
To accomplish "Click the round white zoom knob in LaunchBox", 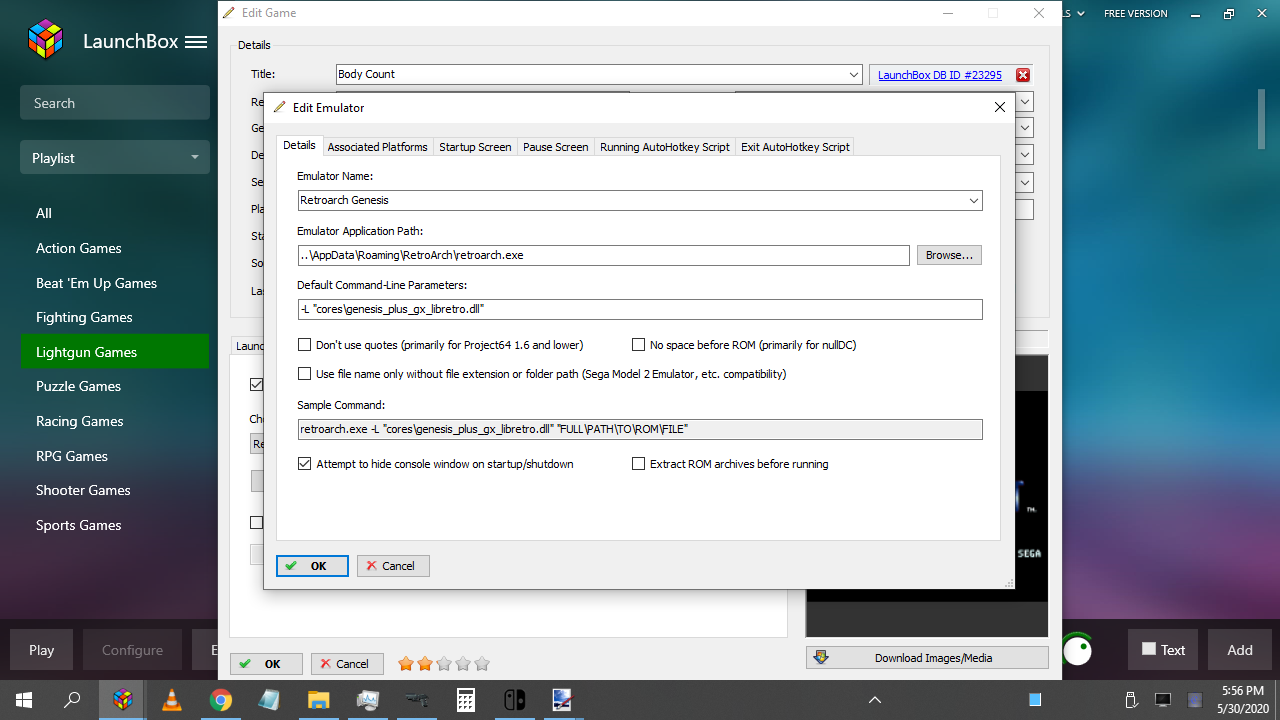I will point(1077,651).
